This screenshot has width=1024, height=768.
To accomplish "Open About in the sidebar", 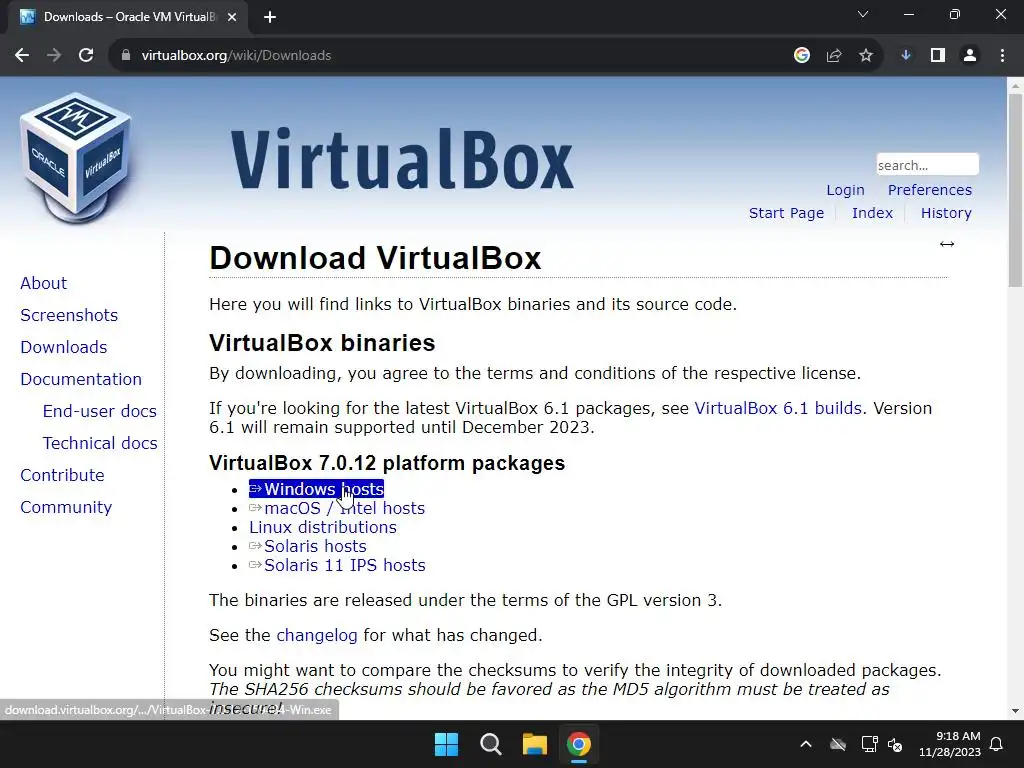I will (43, 283).
